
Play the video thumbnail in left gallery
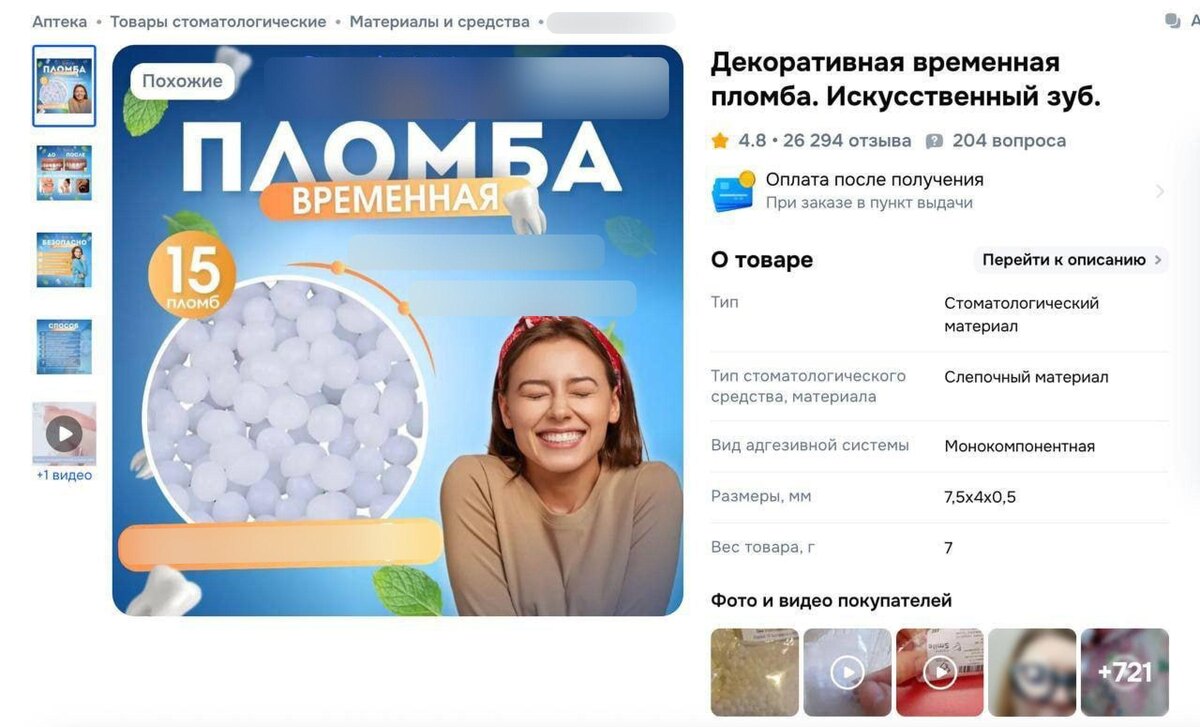64,434
